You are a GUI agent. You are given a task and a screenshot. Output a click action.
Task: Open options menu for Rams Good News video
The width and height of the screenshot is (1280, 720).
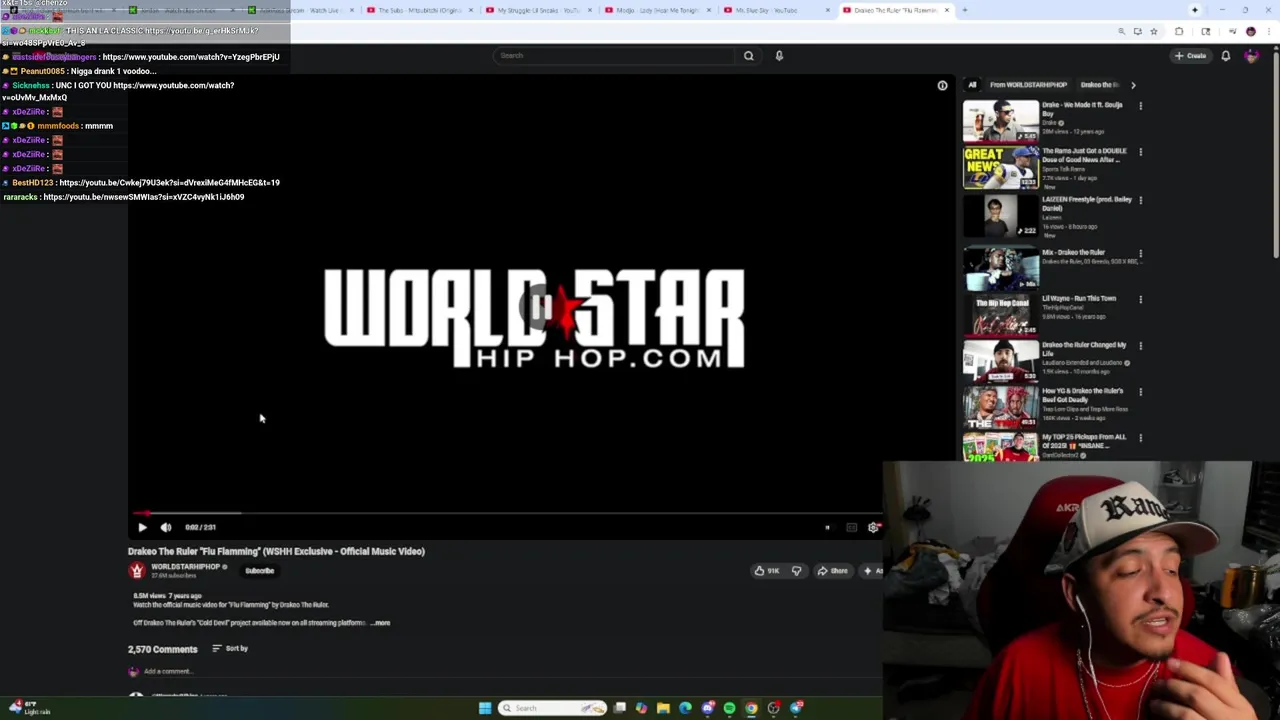tap(1140, 152)
